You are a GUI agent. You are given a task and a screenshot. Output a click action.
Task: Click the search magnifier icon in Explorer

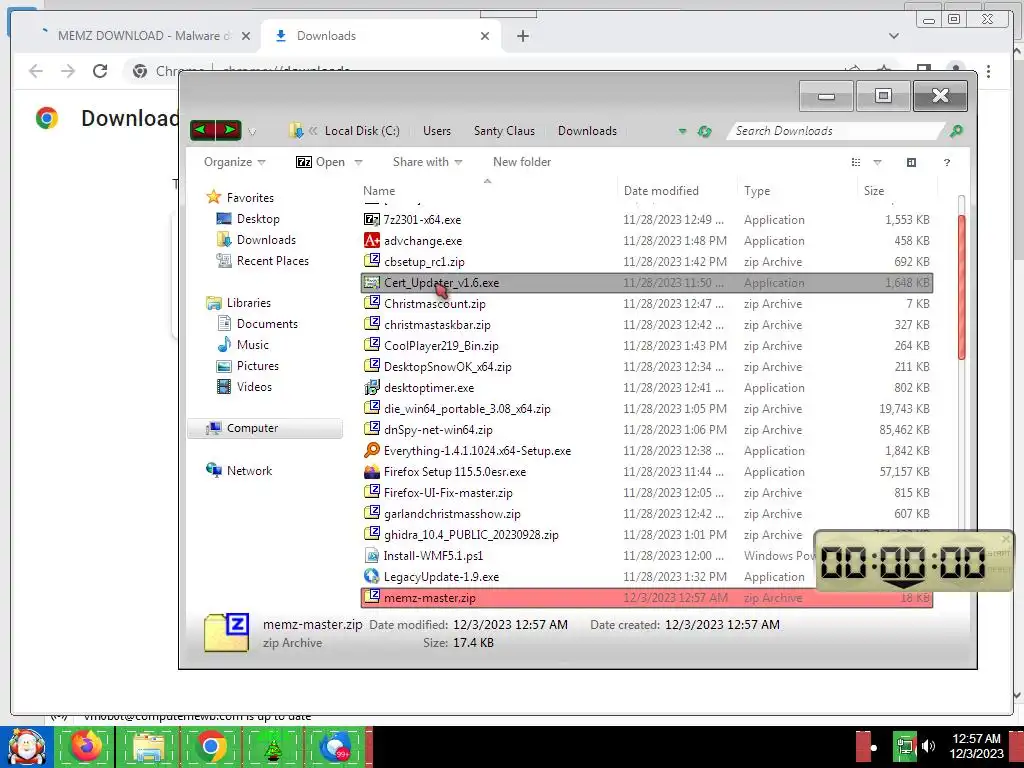point(956,131)
